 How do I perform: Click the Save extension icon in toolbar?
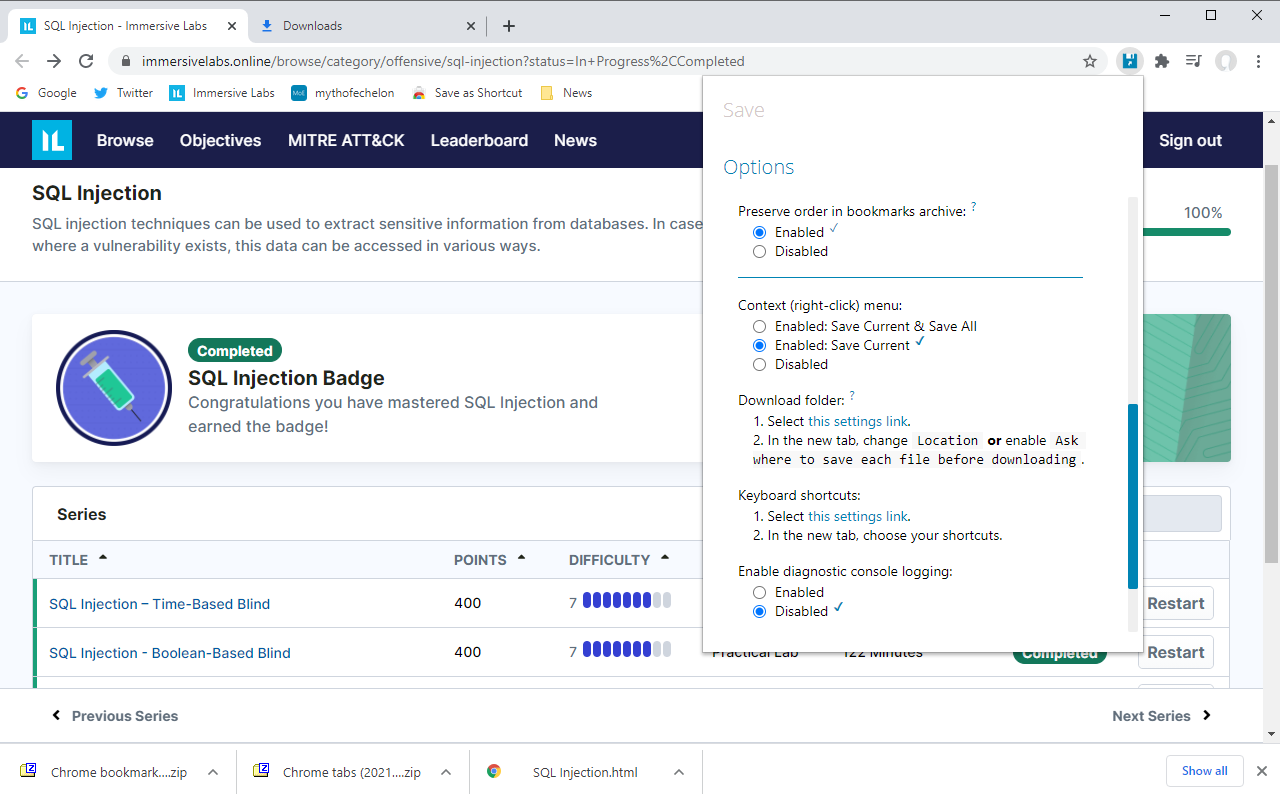[1129, 61]
